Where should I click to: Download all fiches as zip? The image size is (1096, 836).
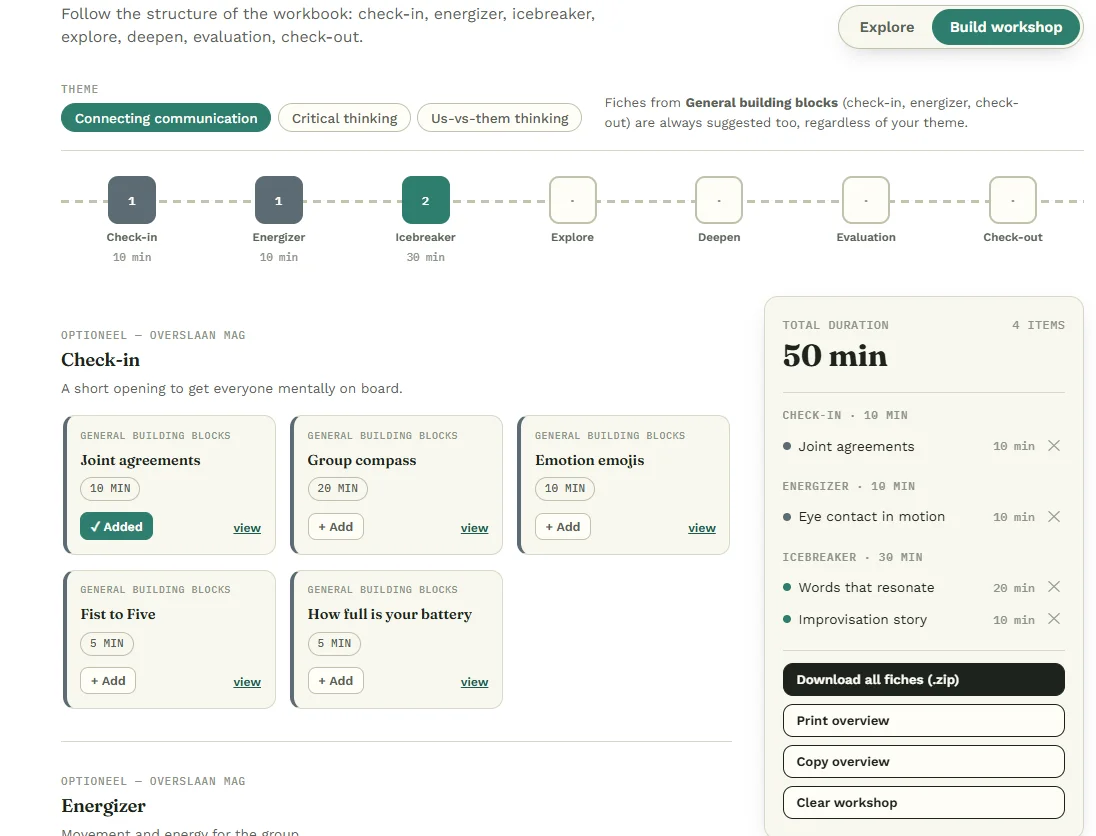coord(923,679)
